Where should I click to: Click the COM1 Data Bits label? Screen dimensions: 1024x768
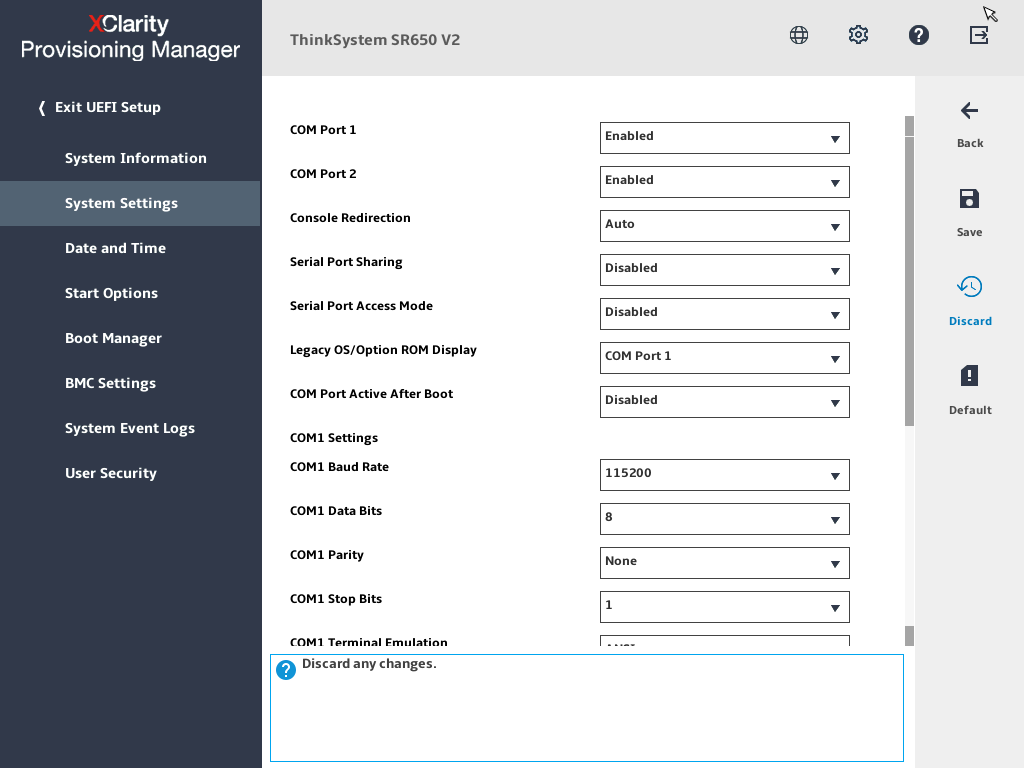point(336,511)
